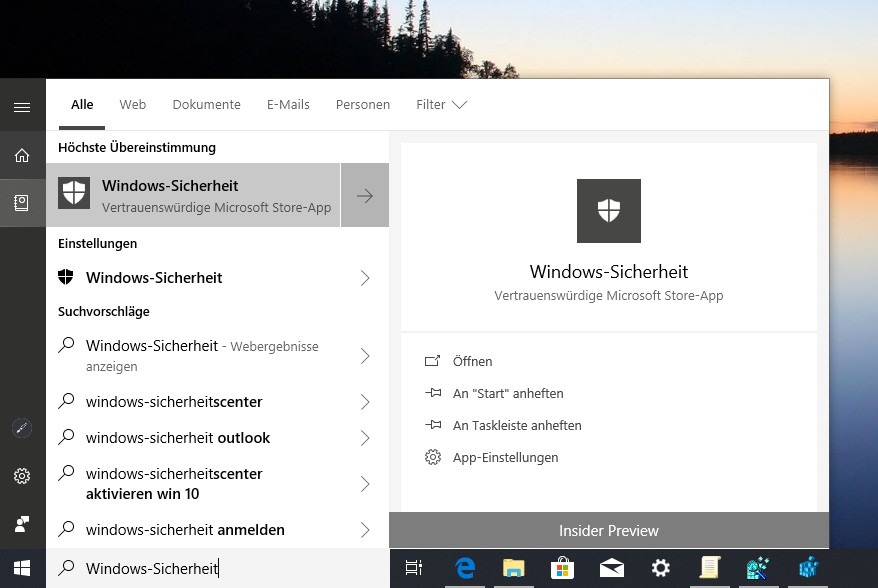
Task: Expand sicherheitscenter aktivieren win 10 chevron
Action: coord(365,484)
